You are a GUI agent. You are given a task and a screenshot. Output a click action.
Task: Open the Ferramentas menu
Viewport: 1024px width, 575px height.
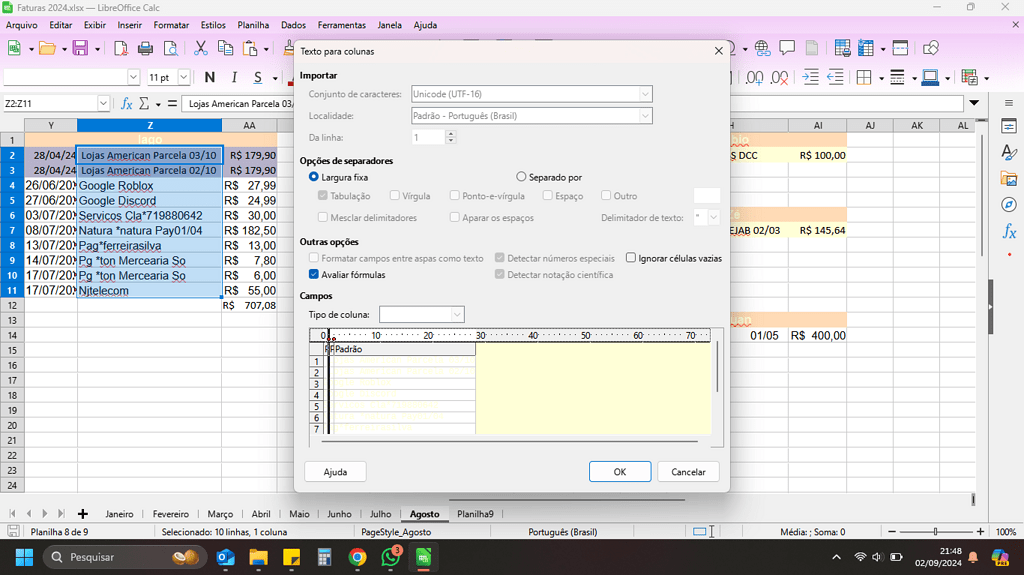pyautogui.click(x=342, y=25)
